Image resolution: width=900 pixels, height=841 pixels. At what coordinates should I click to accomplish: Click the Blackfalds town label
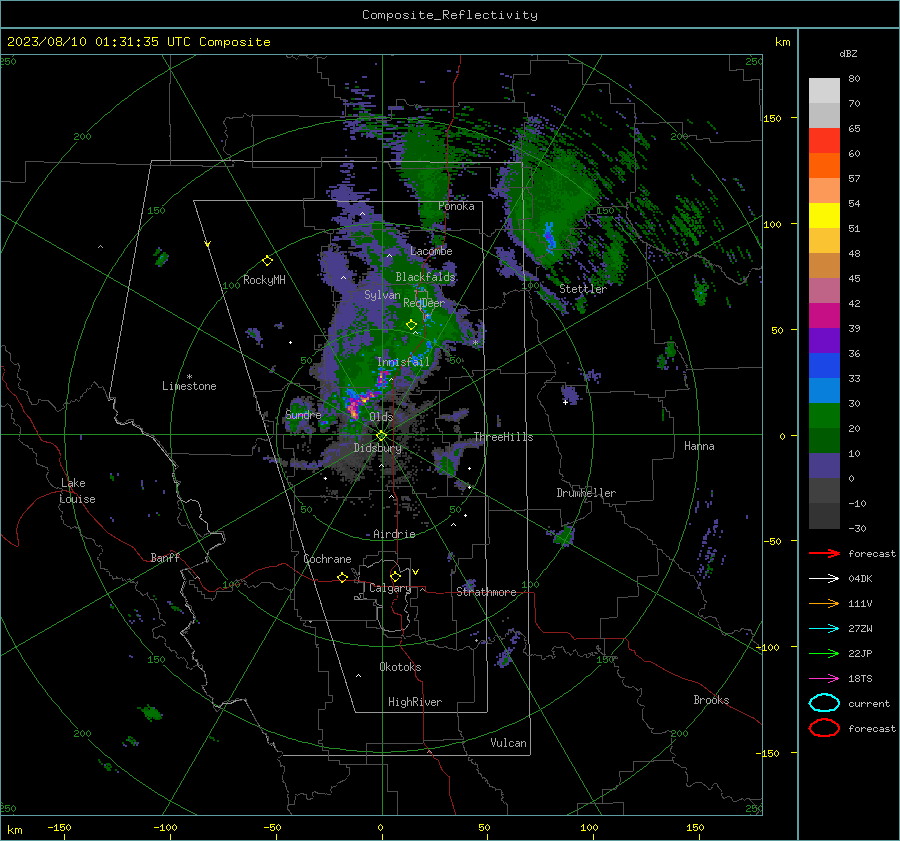click(x=425, y=277)
